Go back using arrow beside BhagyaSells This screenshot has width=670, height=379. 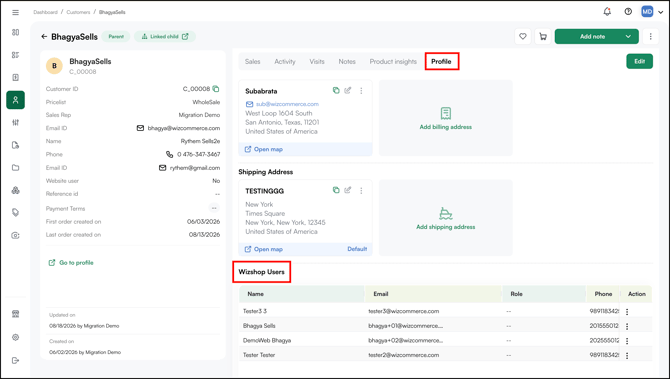(x=44, y=37)
